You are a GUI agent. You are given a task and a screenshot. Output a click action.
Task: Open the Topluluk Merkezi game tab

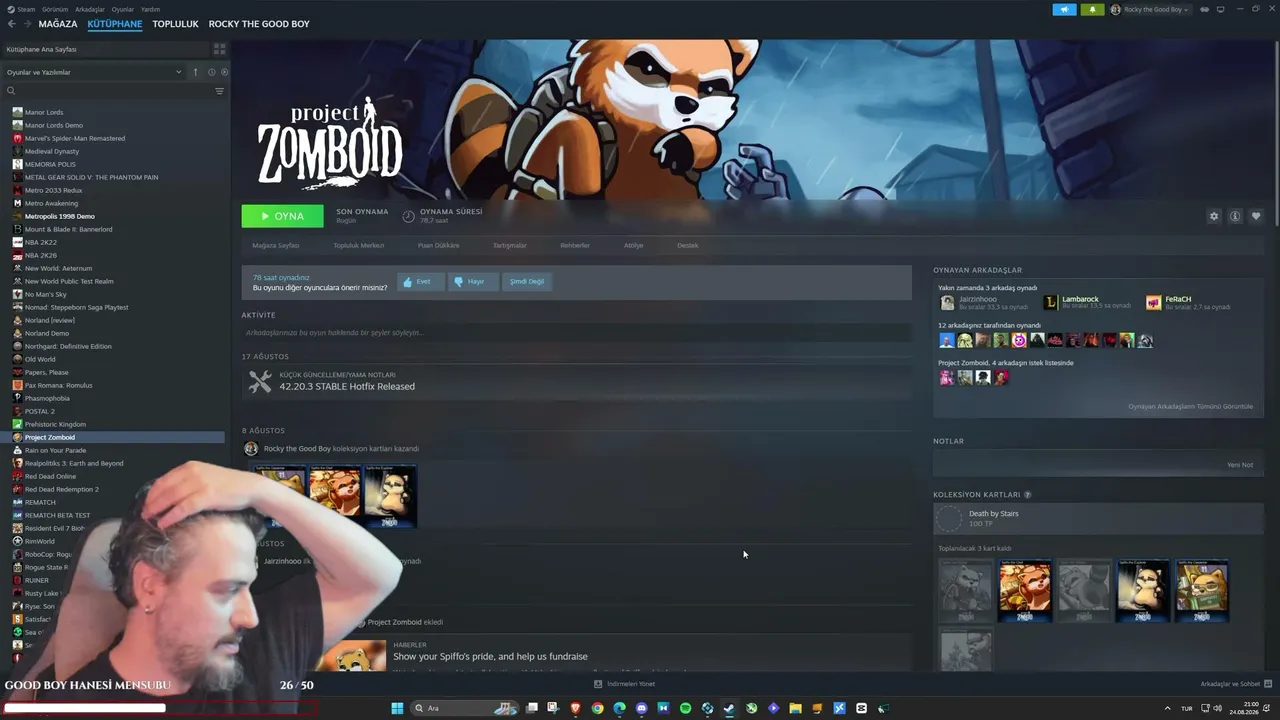[358, 245]
